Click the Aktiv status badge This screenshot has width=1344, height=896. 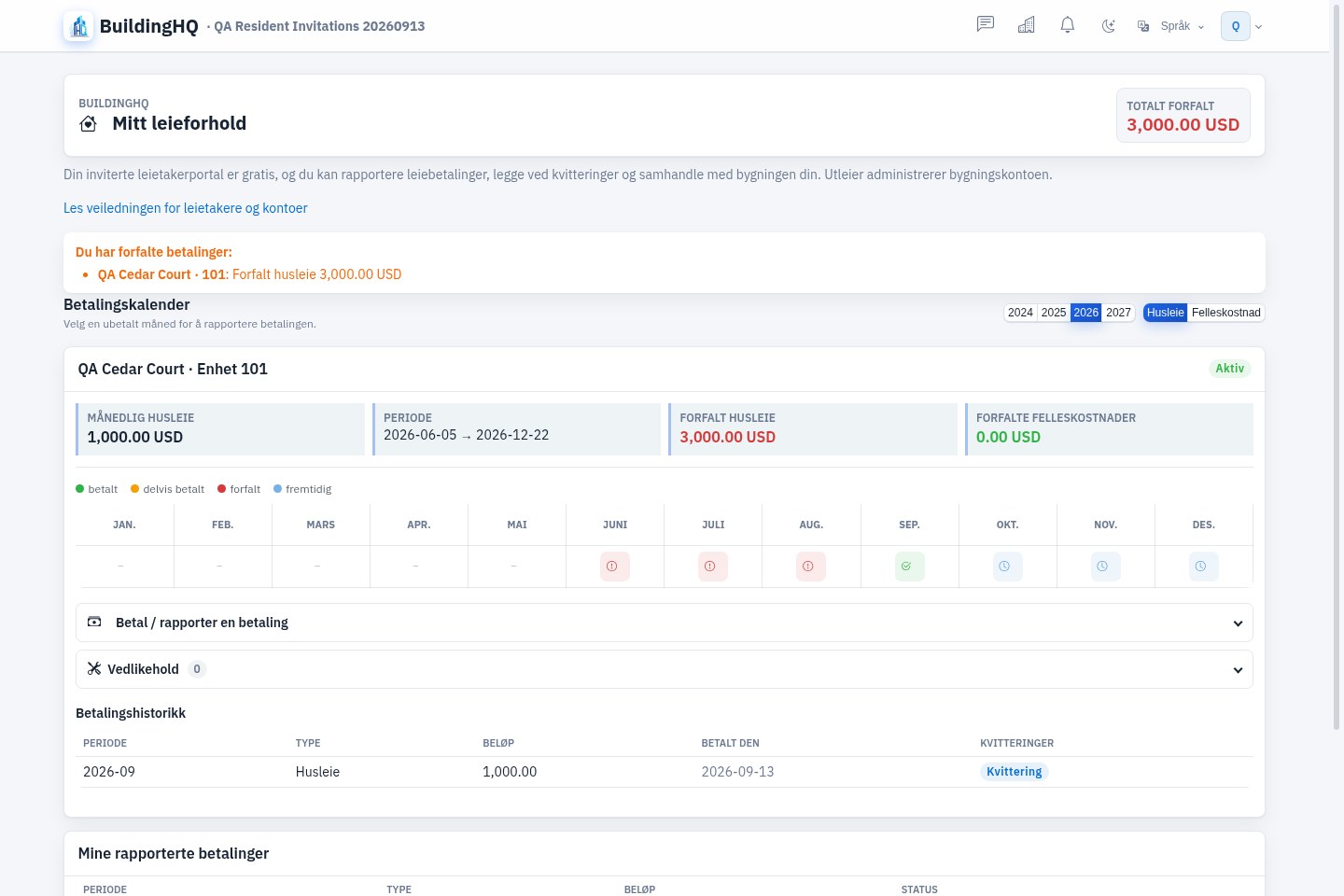[1230, 369]
